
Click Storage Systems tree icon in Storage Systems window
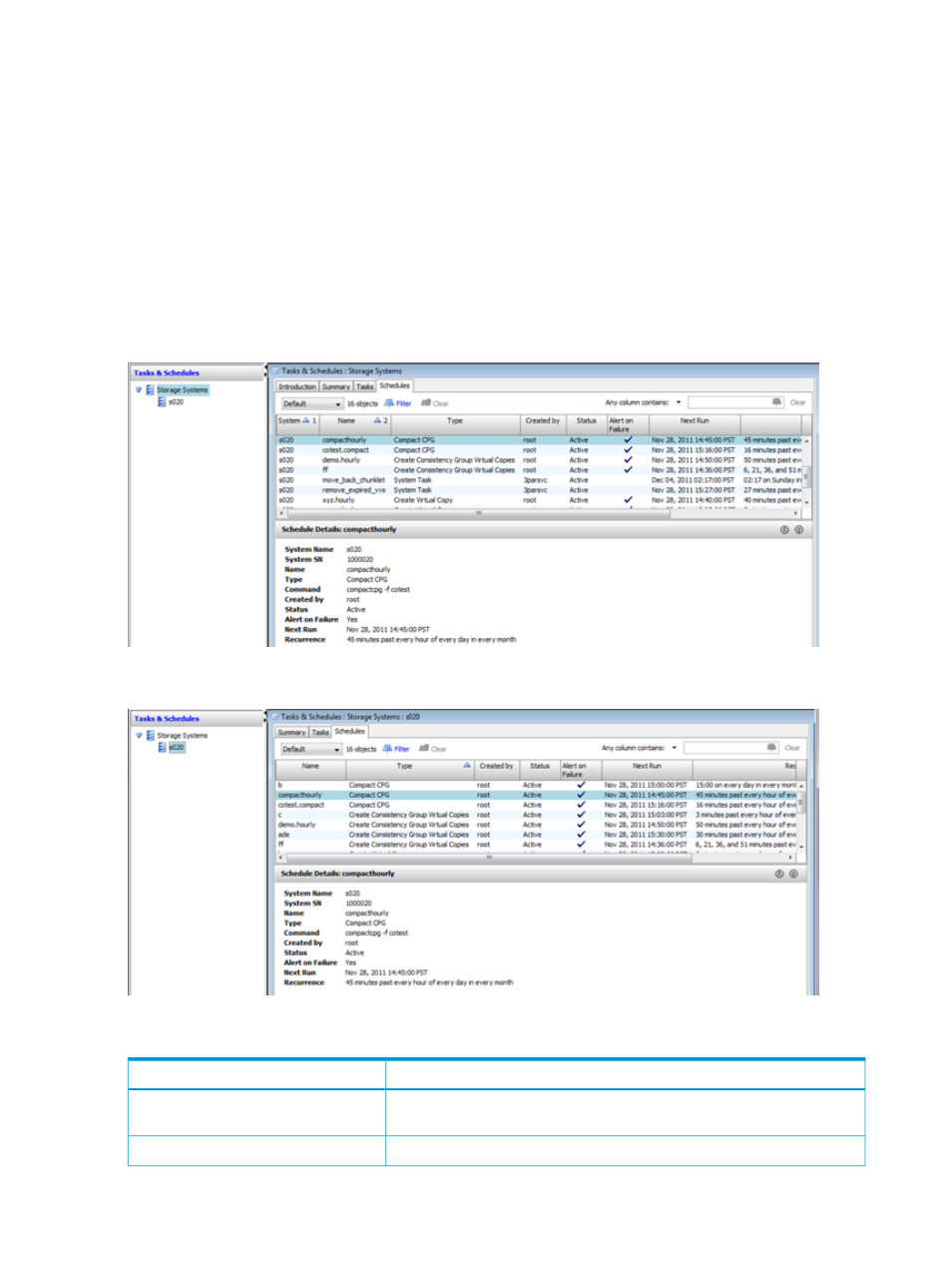point(151,390)
